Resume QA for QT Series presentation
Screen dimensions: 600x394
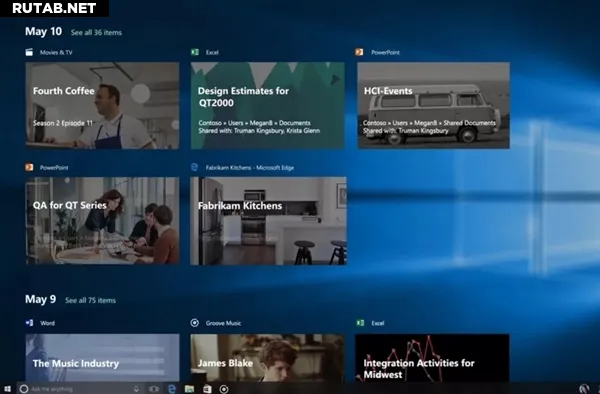pos(102,221)
